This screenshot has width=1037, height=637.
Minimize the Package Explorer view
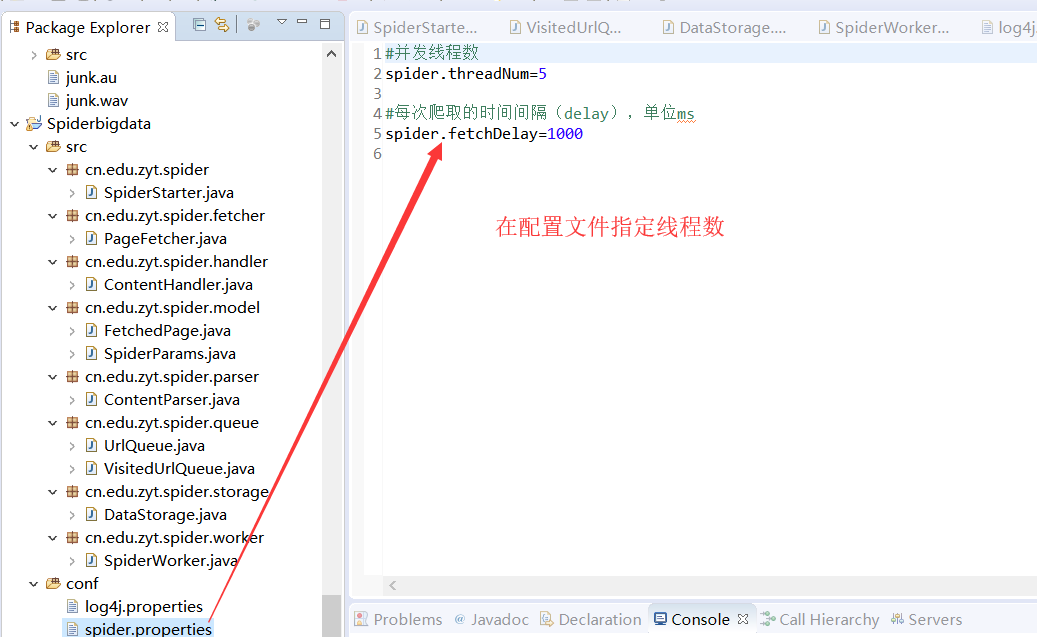point(302,22)
